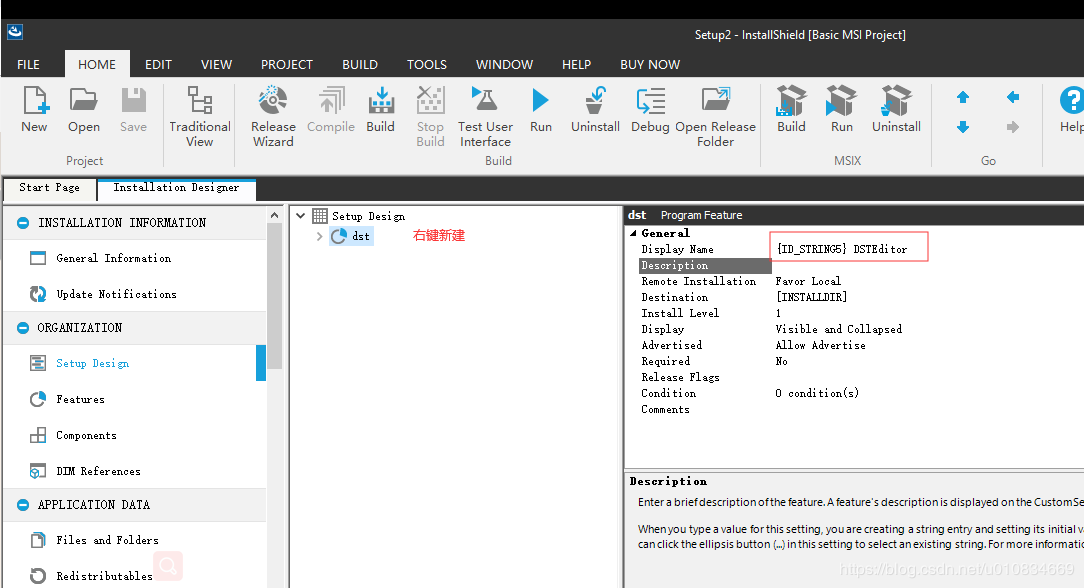
Task: Collapse the General property group
Action: pos(632,233)
